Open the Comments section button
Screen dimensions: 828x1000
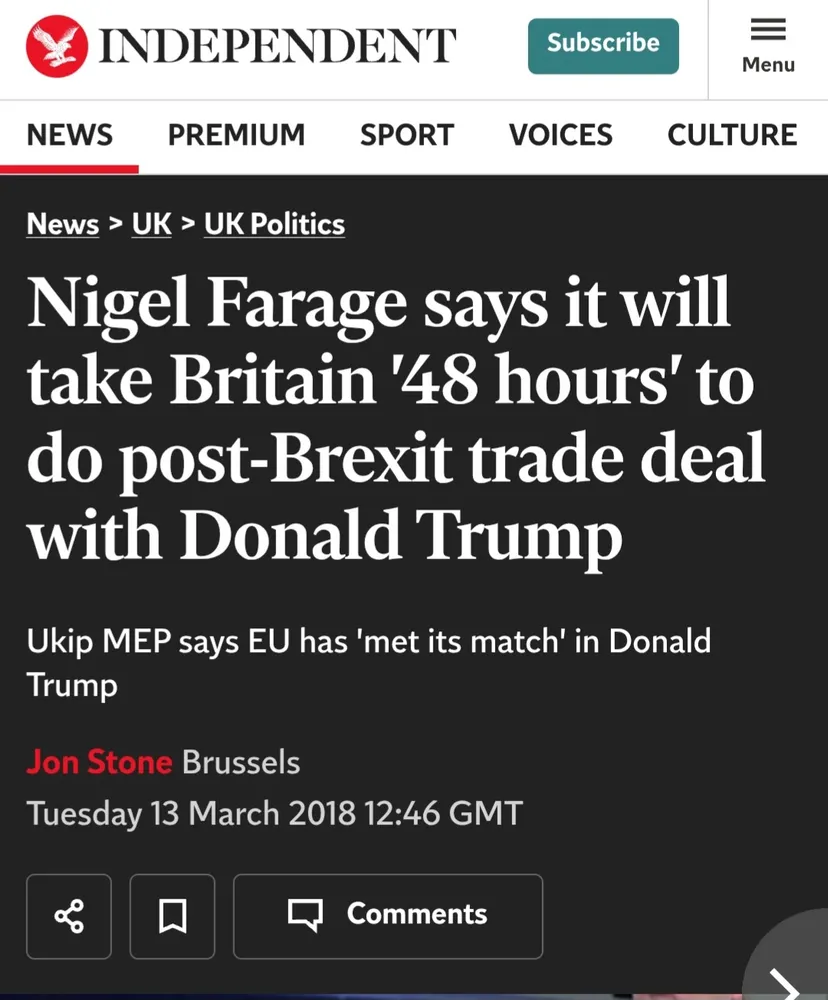tap(388, 916)
